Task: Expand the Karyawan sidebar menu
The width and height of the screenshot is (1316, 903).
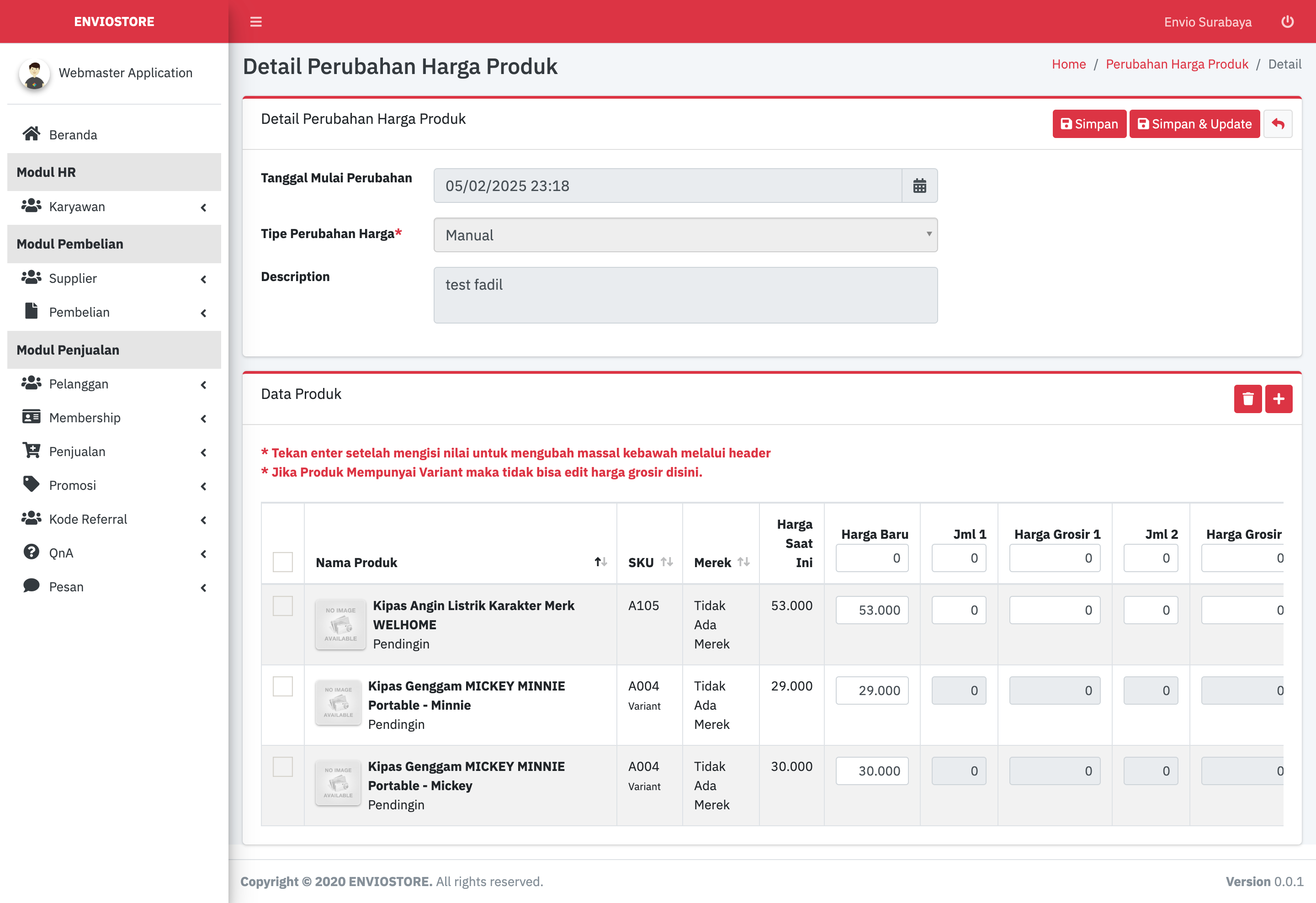Action: [x=113, y=207]
